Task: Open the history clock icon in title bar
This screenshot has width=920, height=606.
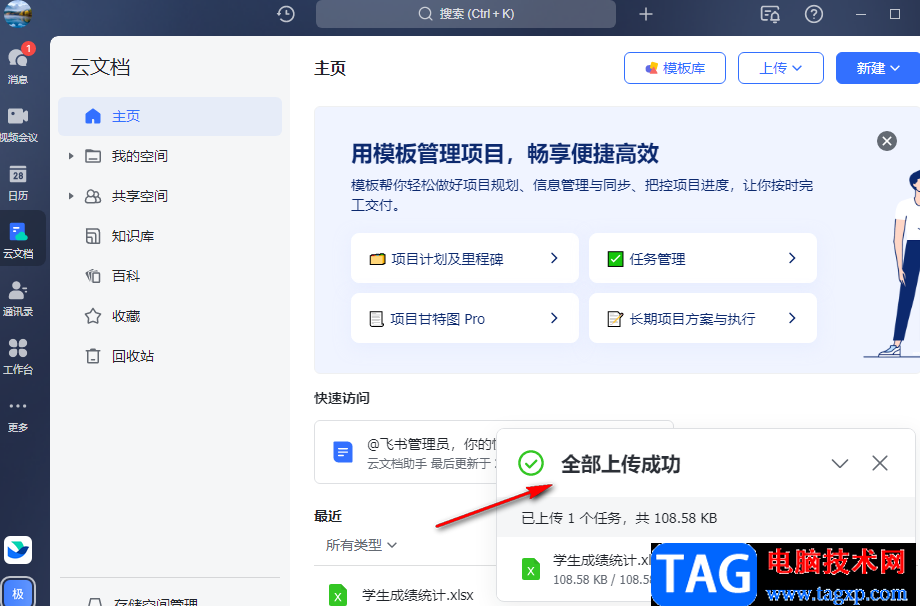Action: [x=286, y=14]
